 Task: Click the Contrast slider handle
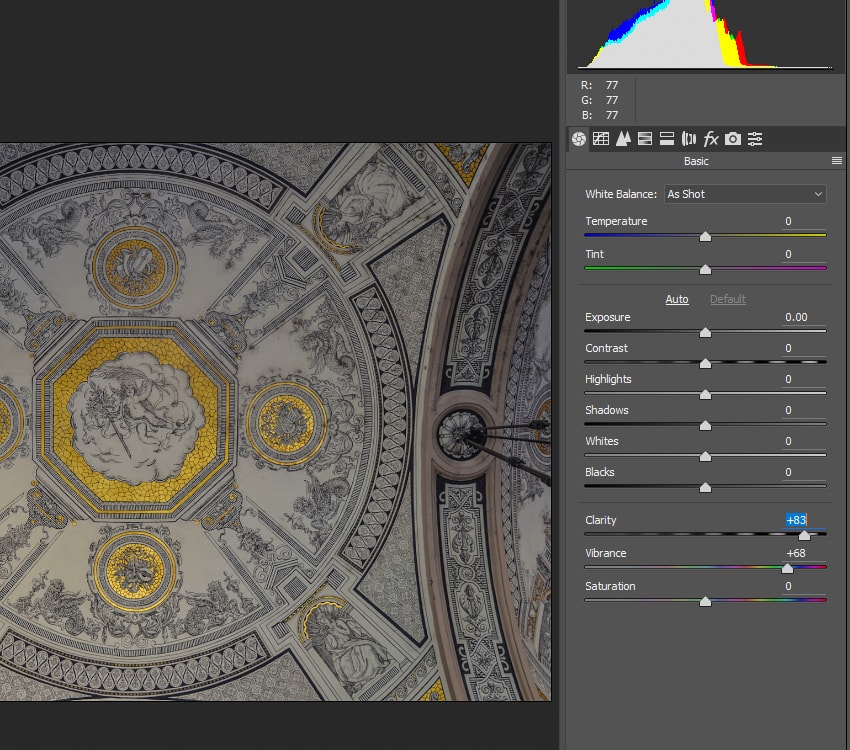[x=705, y=363]
